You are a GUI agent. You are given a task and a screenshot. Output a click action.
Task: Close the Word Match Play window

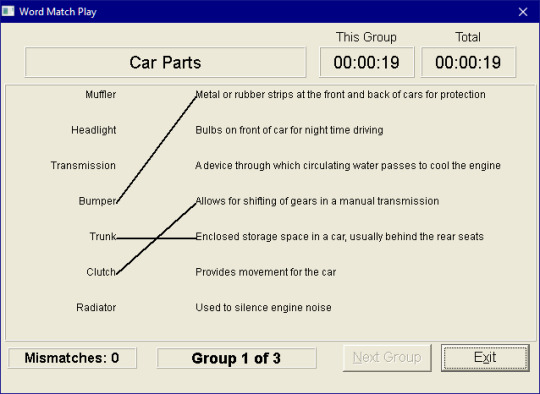[x=523, y=12]
